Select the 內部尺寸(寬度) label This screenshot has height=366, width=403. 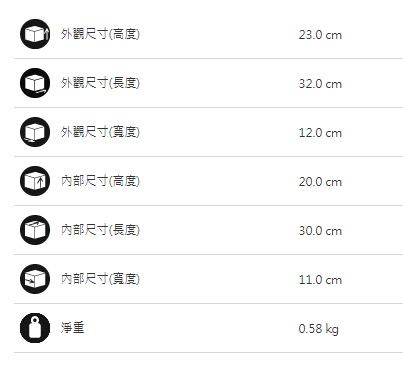tap(100, 279)
